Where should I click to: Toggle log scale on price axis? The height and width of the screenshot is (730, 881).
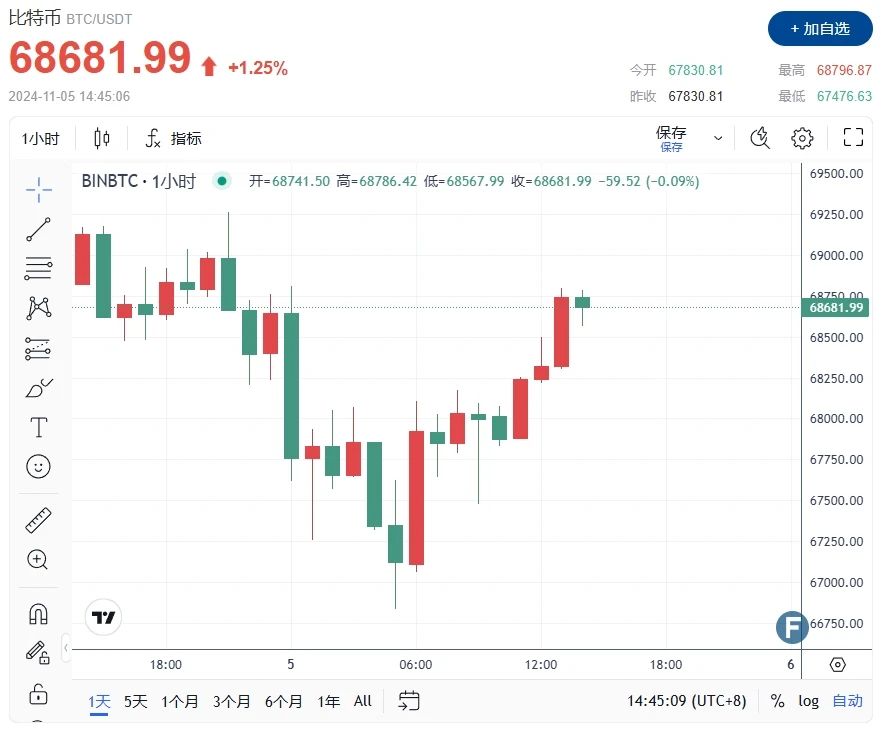[808, 701]
